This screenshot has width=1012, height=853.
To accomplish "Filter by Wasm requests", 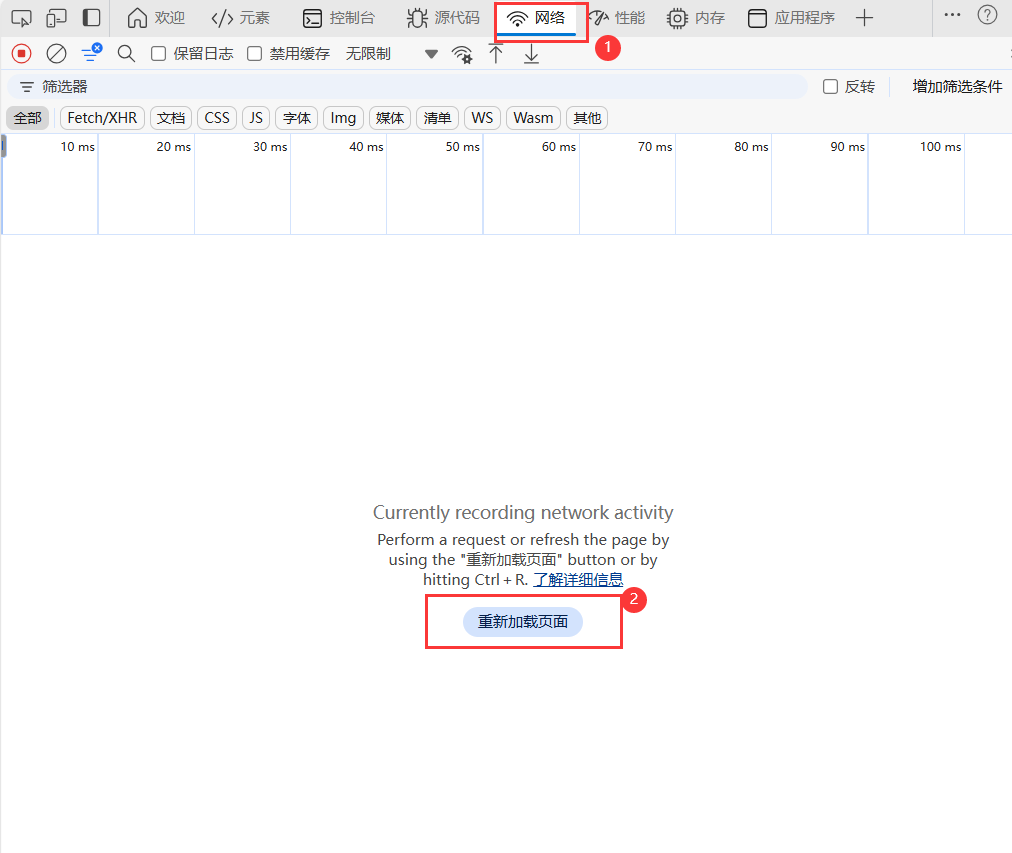I will (x=533, y=118).
